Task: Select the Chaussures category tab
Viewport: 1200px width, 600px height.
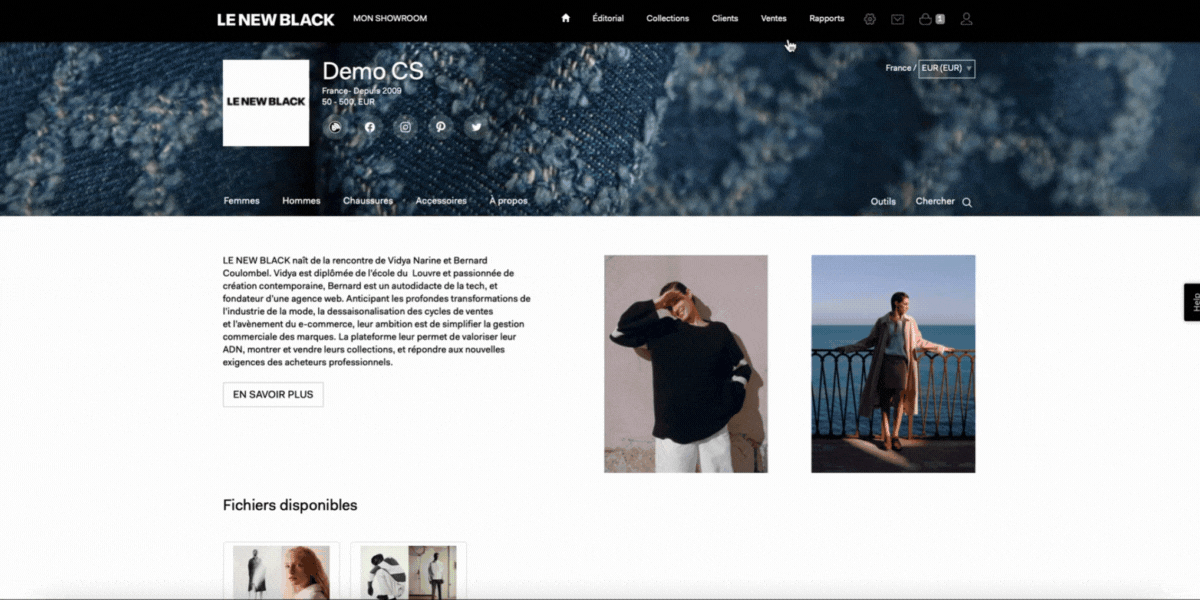Action: tap(368, 201)
